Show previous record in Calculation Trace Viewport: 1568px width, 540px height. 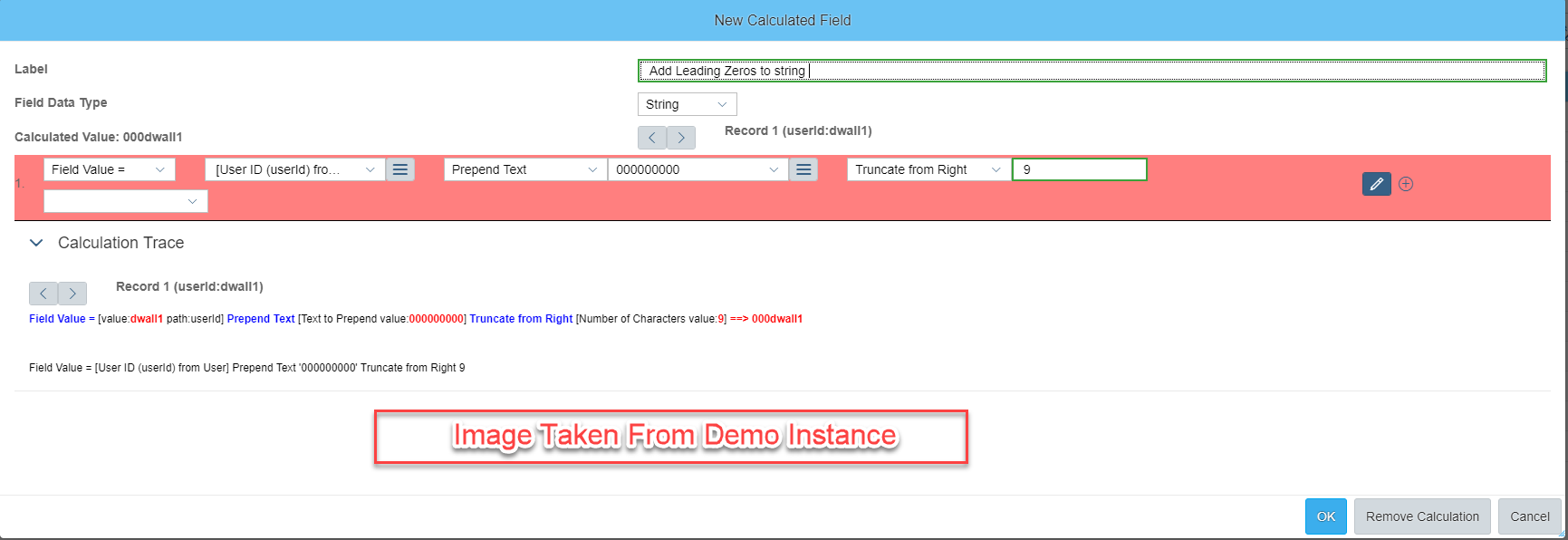pos(43,294)
